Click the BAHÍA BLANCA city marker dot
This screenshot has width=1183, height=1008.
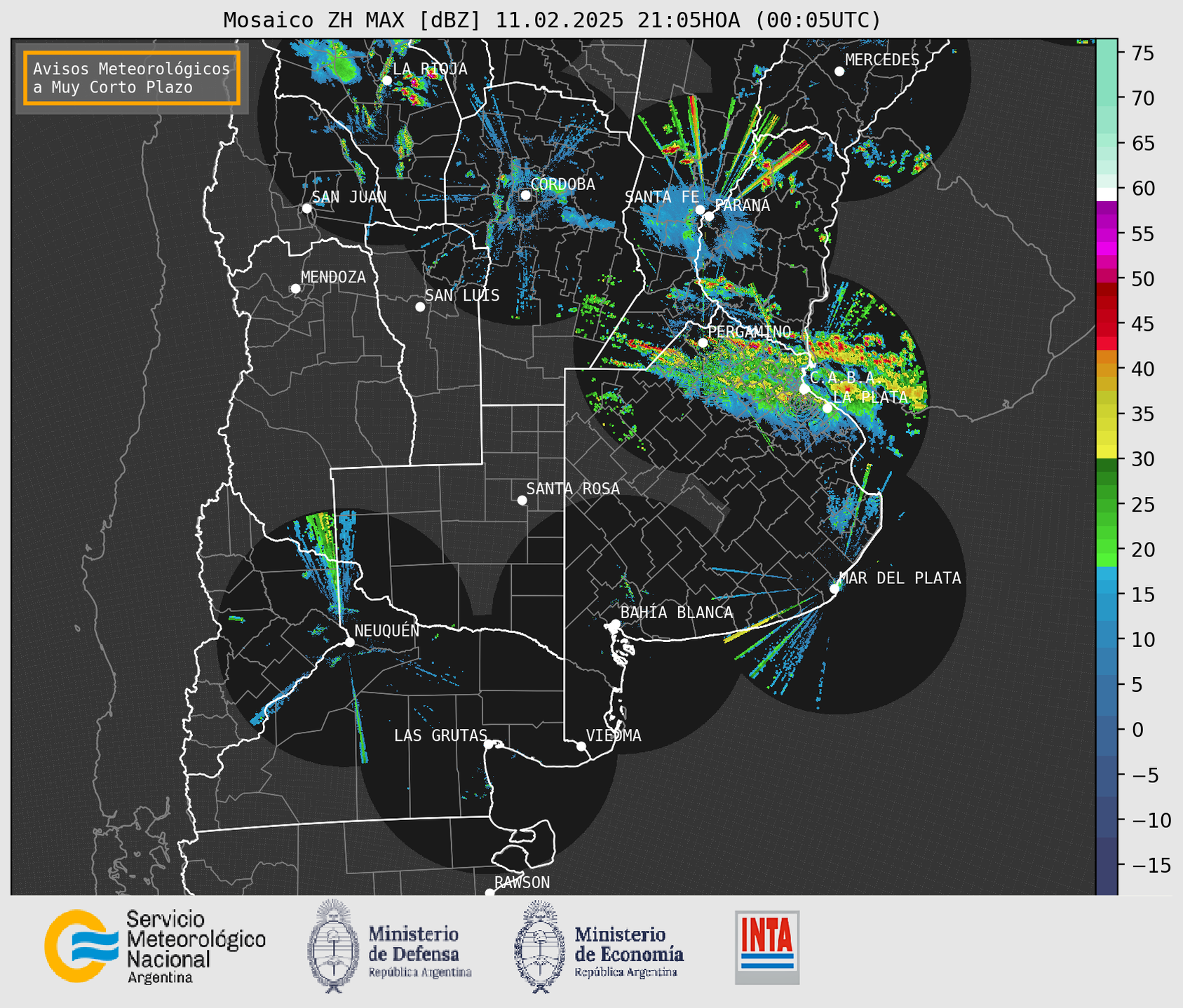coord(615,624)
